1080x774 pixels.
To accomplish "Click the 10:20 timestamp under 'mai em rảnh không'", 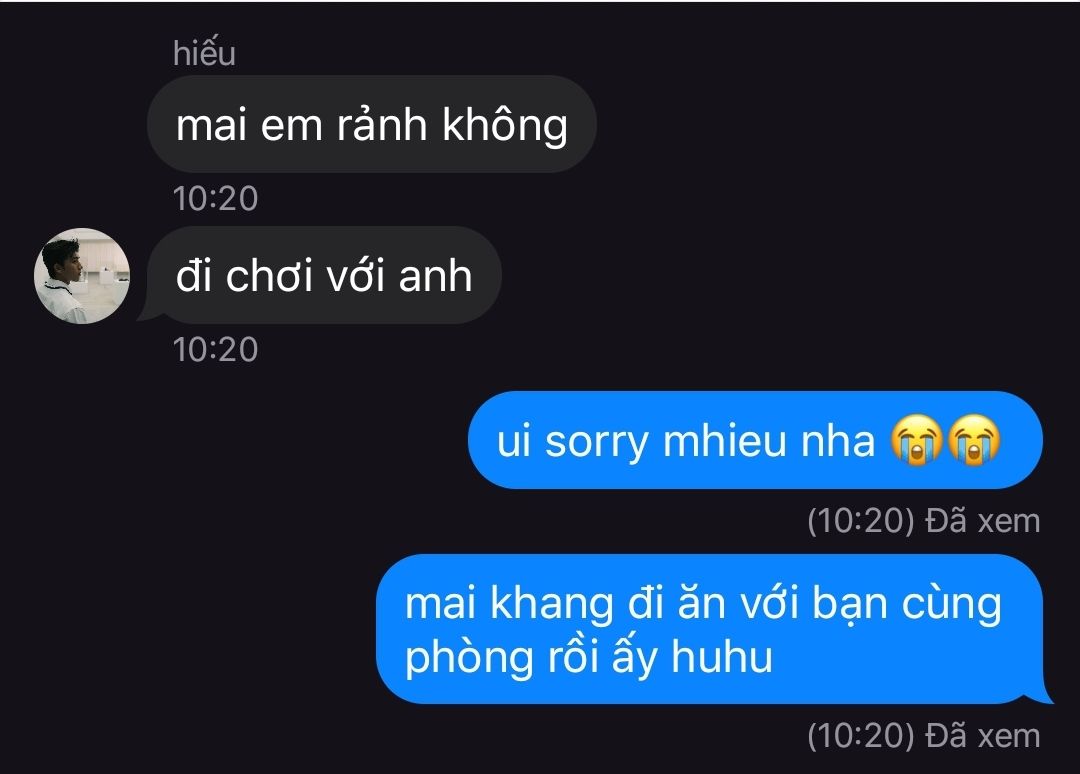I will coord(216,198).
